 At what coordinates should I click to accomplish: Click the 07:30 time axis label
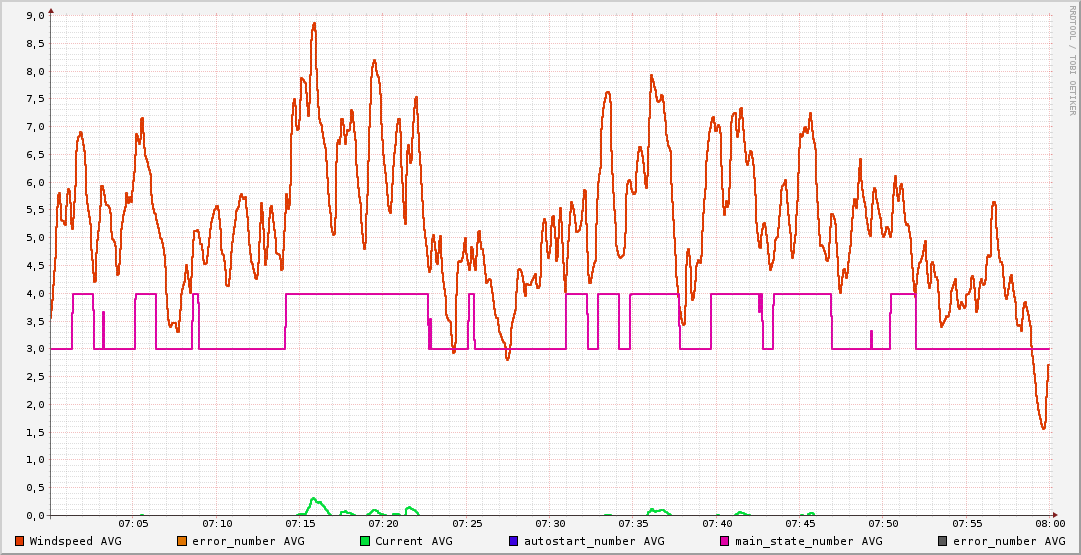pyautogui.click(x=550, y=523)
